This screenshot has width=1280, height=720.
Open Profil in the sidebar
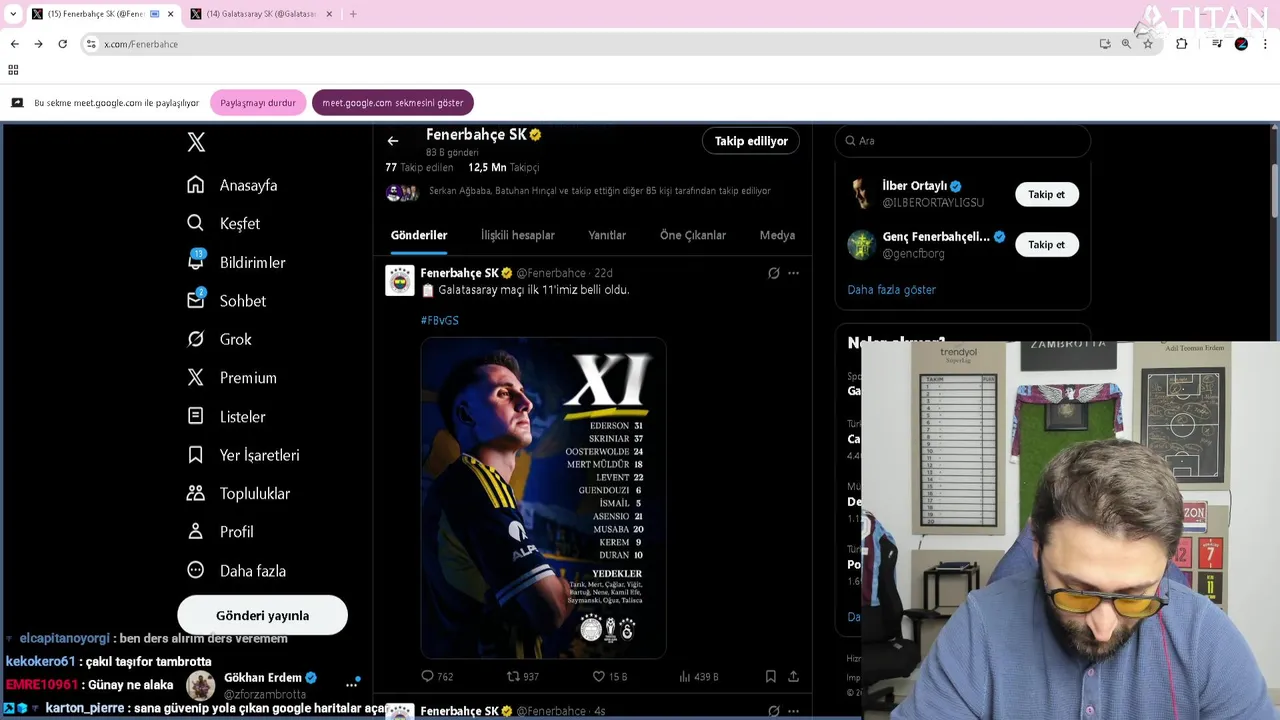tap(220, 532)
